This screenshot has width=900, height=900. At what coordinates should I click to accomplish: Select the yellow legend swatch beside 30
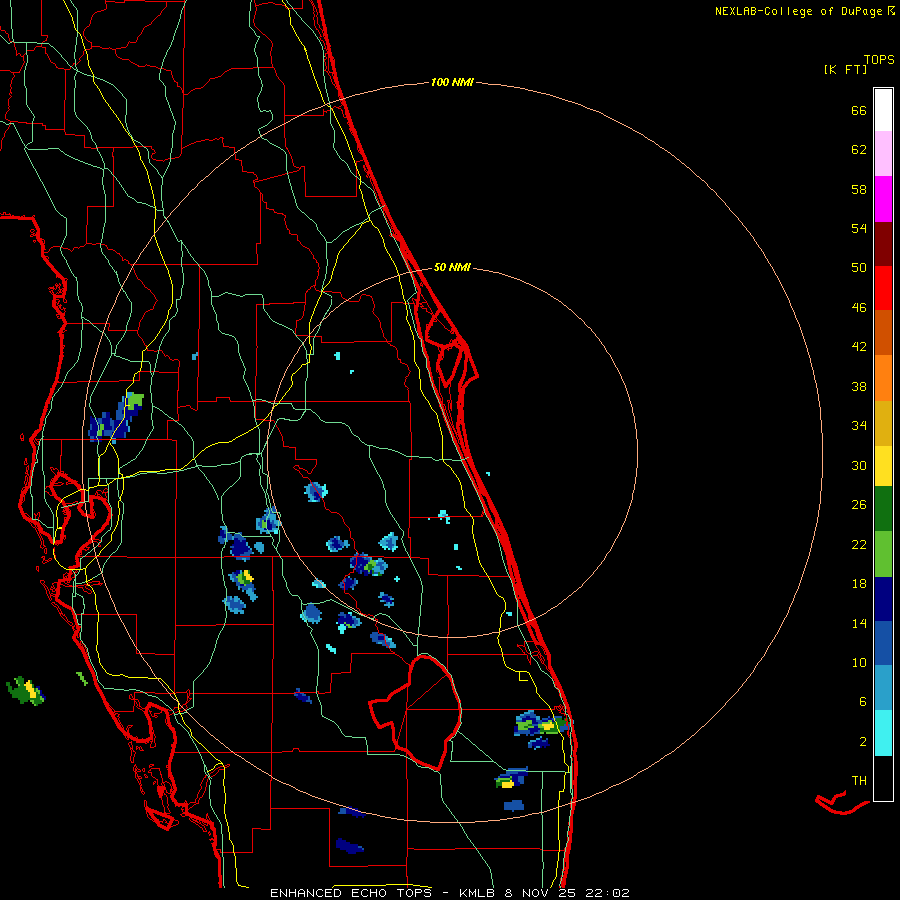tap(883, 466)
